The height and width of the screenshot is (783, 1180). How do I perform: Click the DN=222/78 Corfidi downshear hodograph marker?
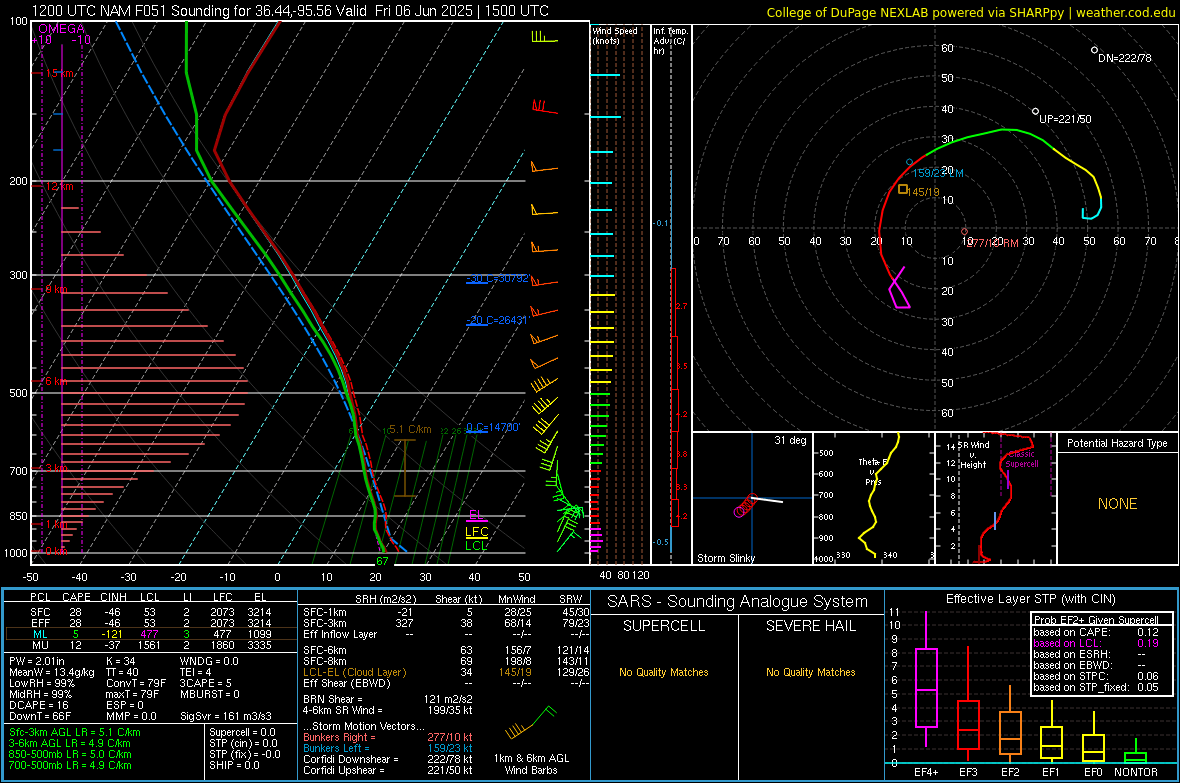[x=1094, y=50]
